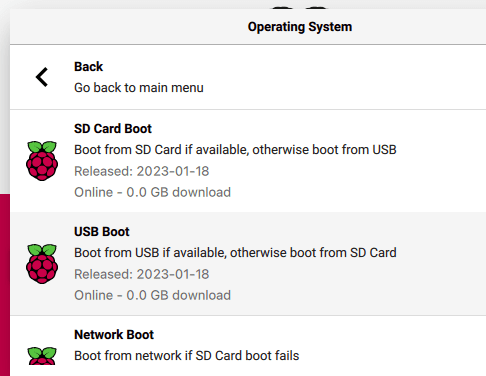Click 'Boot from network if SD Card boot fails'

pos(187,356)
